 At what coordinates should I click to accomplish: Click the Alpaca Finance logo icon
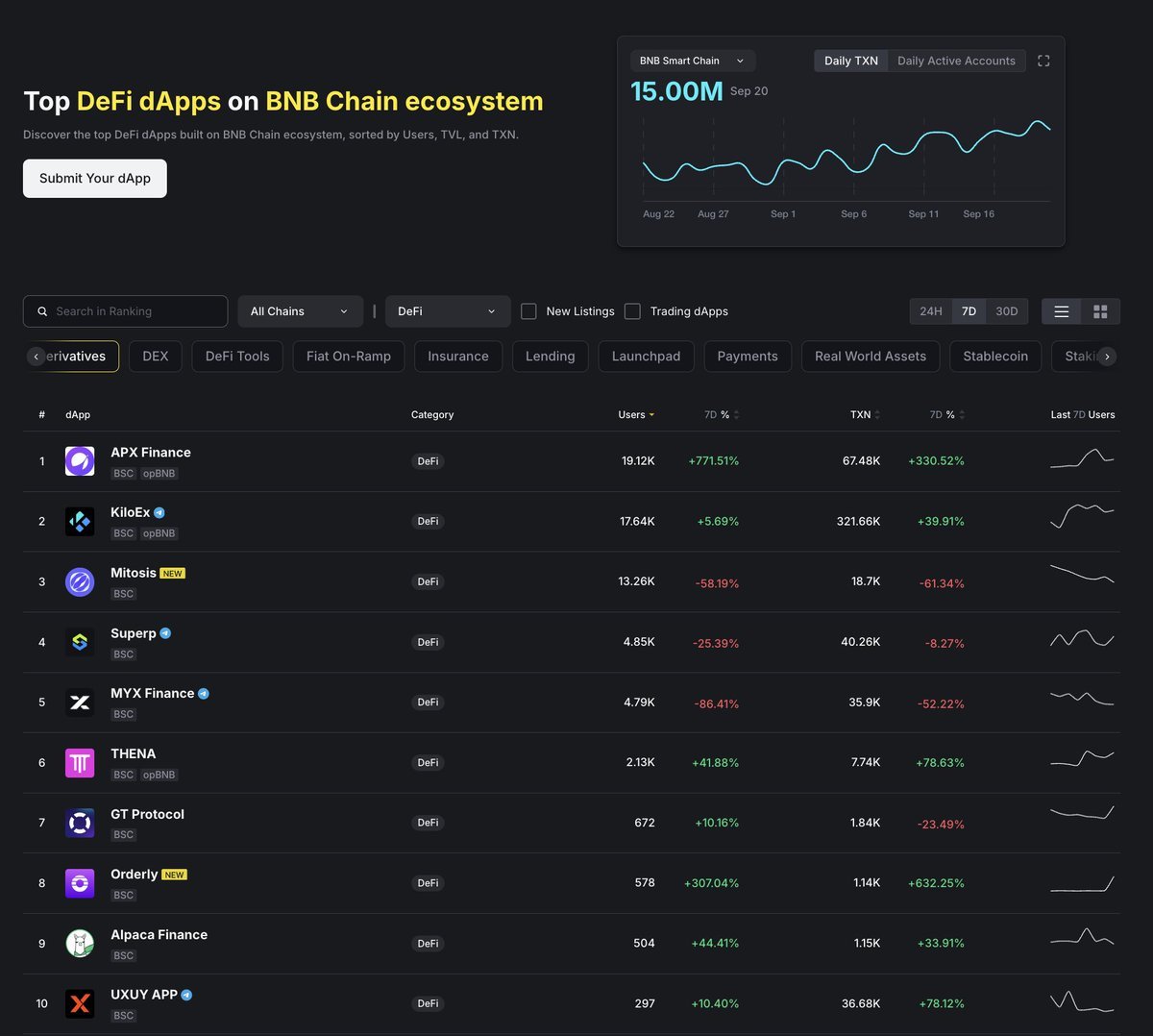(80, 944)
